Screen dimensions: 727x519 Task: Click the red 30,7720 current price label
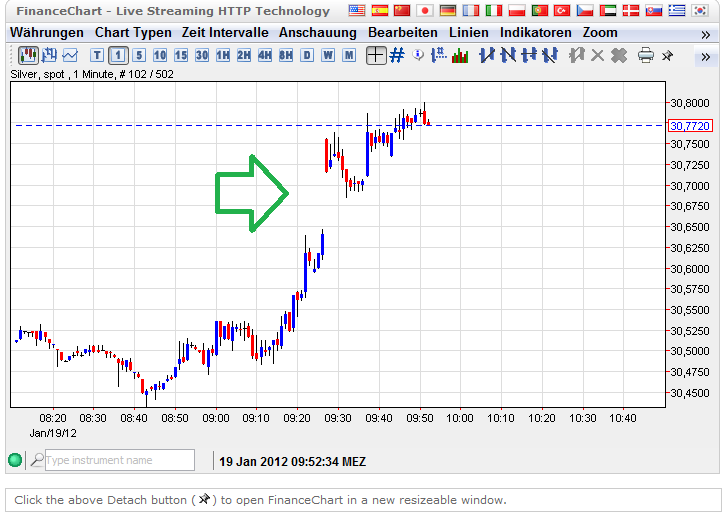[690, 126]
